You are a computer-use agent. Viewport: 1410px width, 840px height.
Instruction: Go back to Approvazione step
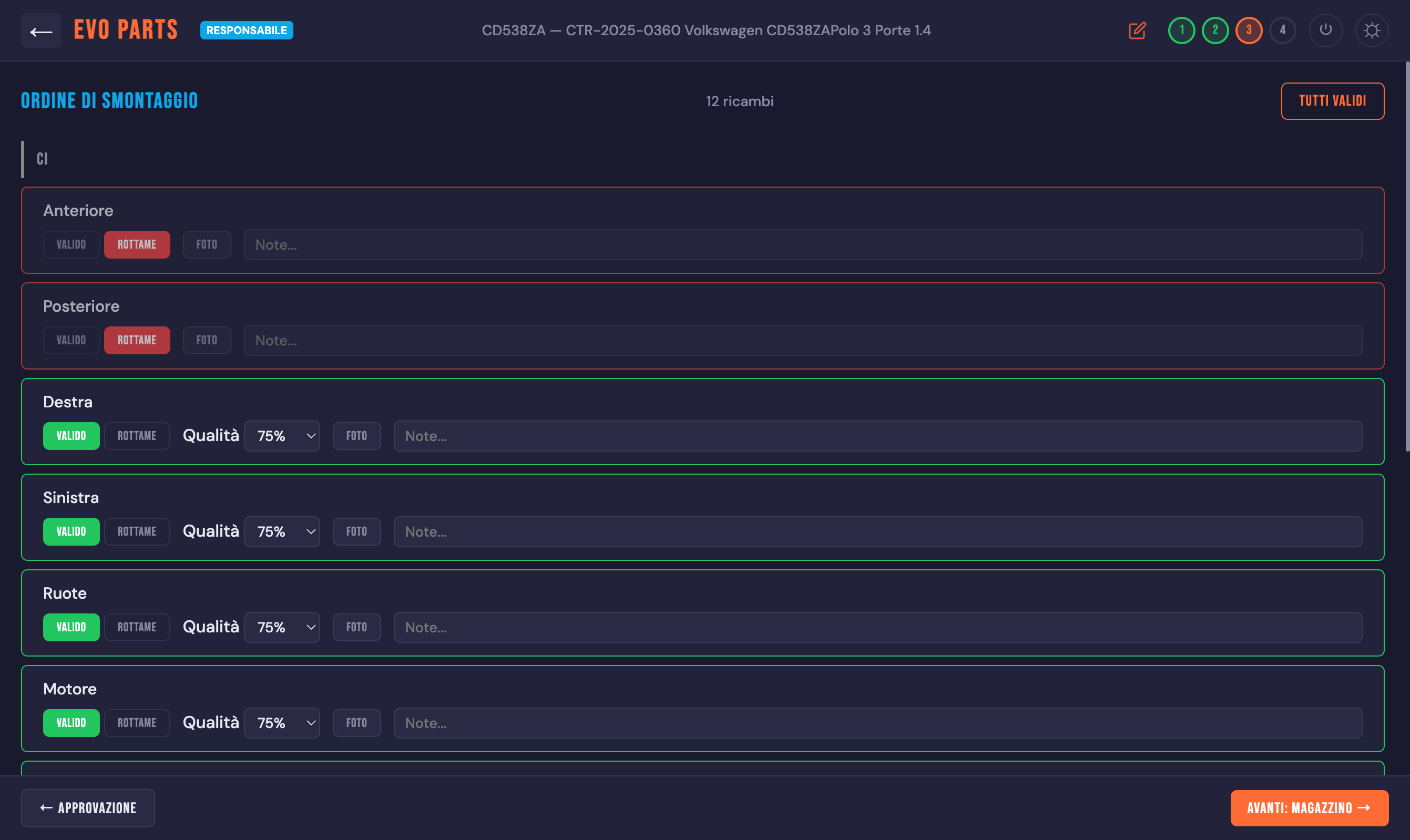coord(88,808)
